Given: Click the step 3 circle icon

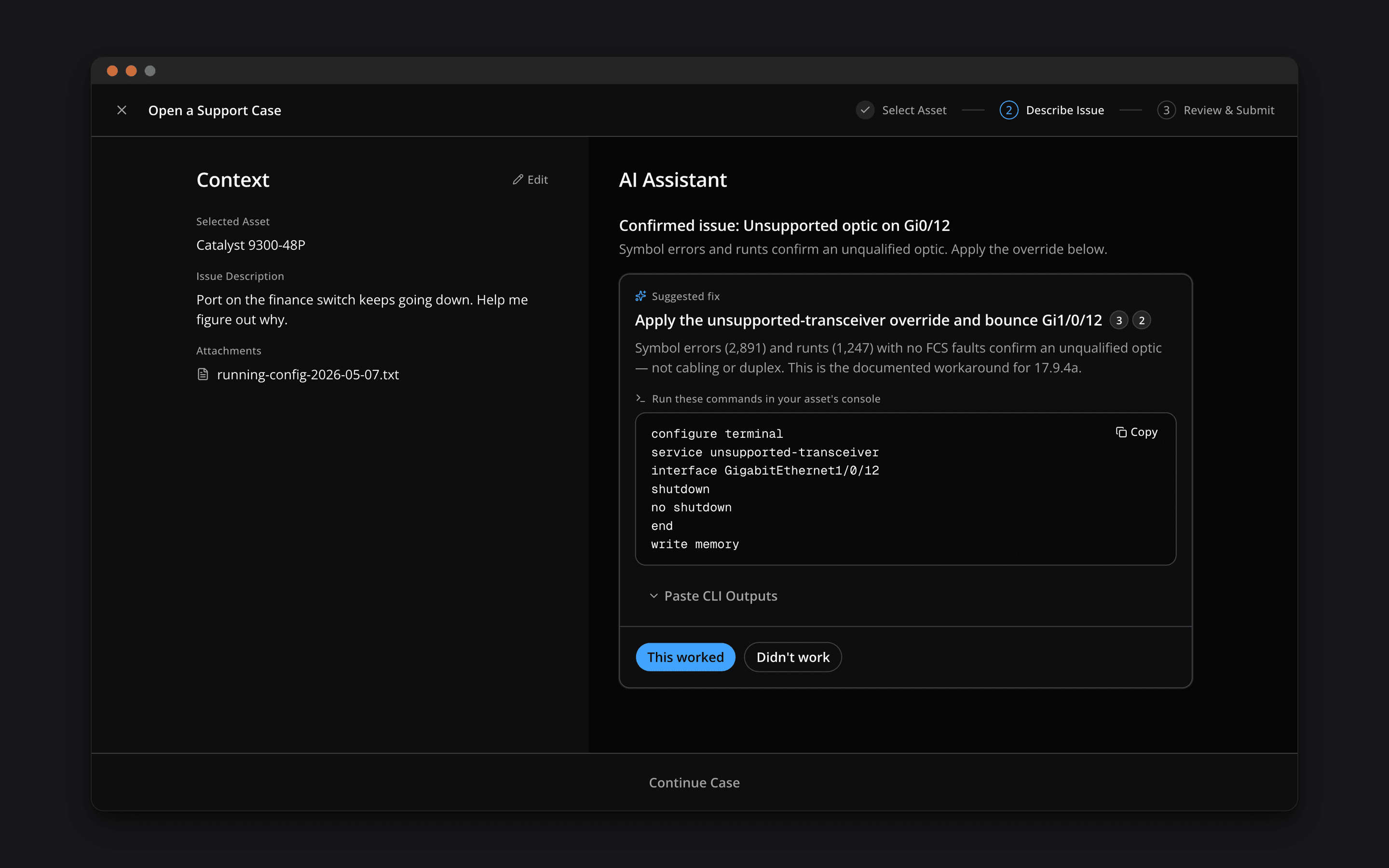Looking at the screenshot, I should click(1166, 110).
